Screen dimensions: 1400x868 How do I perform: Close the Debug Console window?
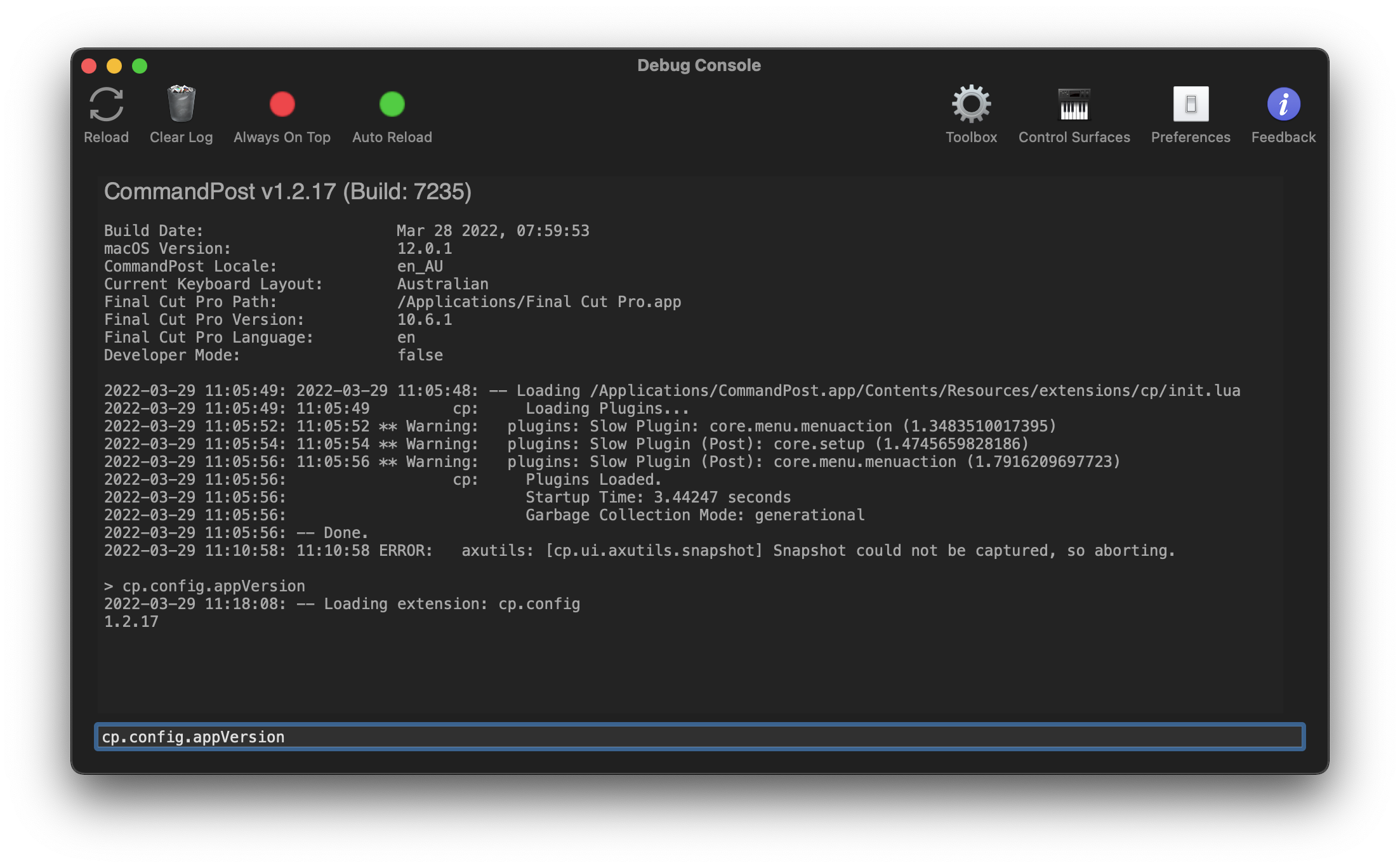[x=89, y=66]
